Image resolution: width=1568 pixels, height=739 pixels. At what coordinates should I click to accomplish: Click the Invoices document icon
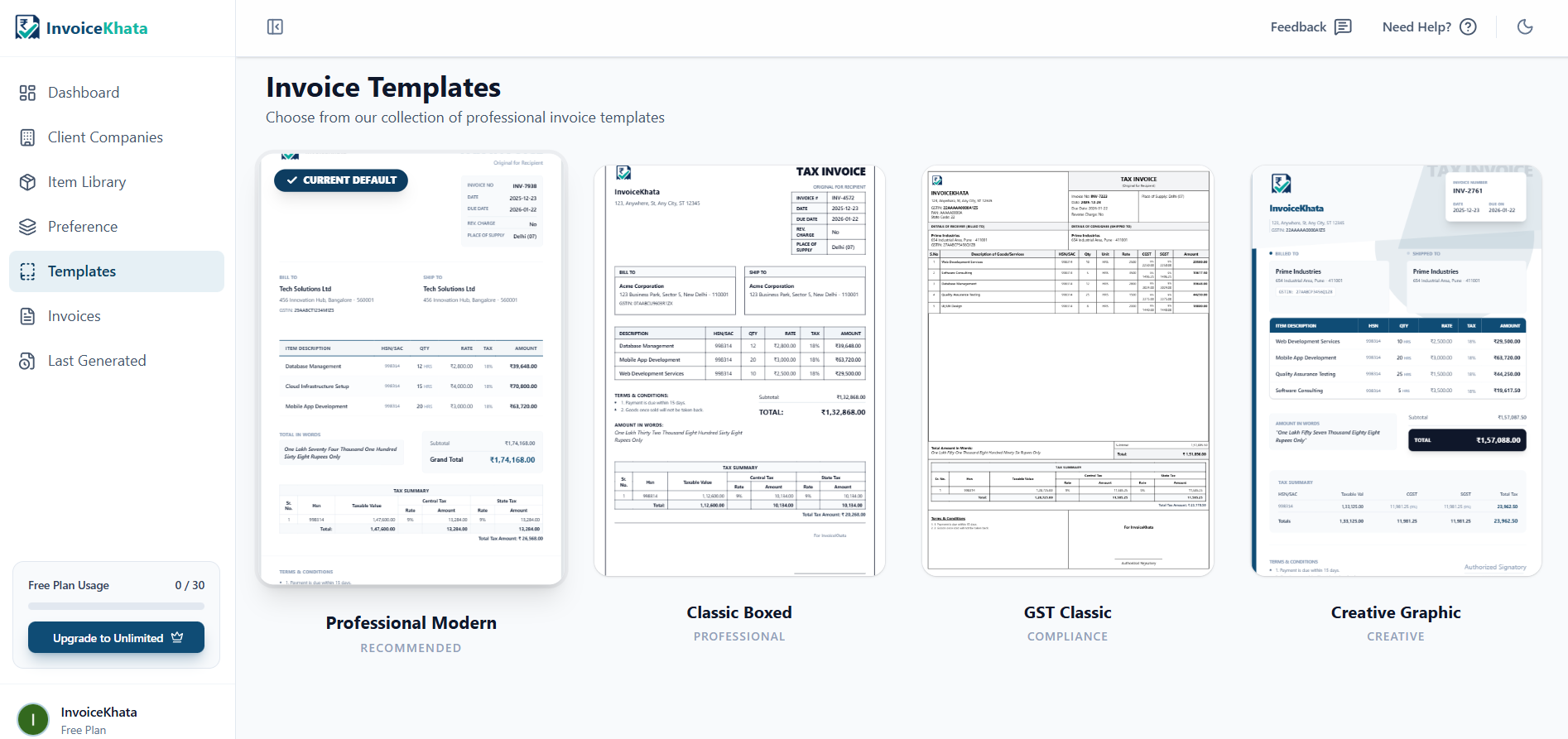(27, 316)
